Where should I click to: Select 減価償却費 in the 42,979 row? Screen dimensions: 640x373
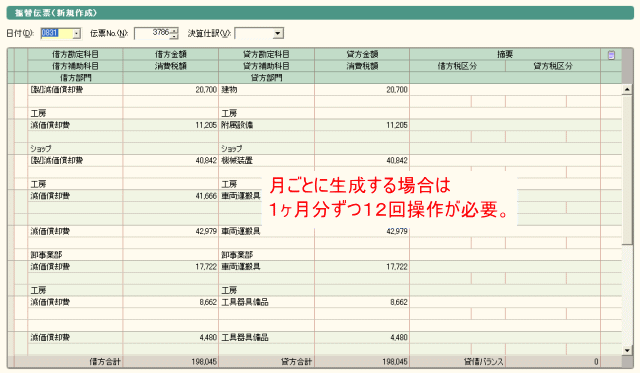click(x=75, y=231)
